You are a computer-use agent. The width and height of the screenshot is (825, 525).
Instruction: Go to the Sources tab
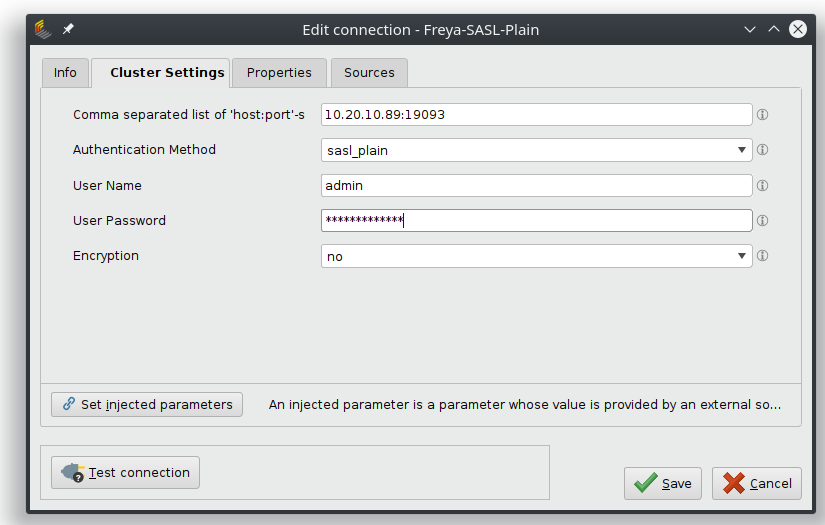(369, 73)
